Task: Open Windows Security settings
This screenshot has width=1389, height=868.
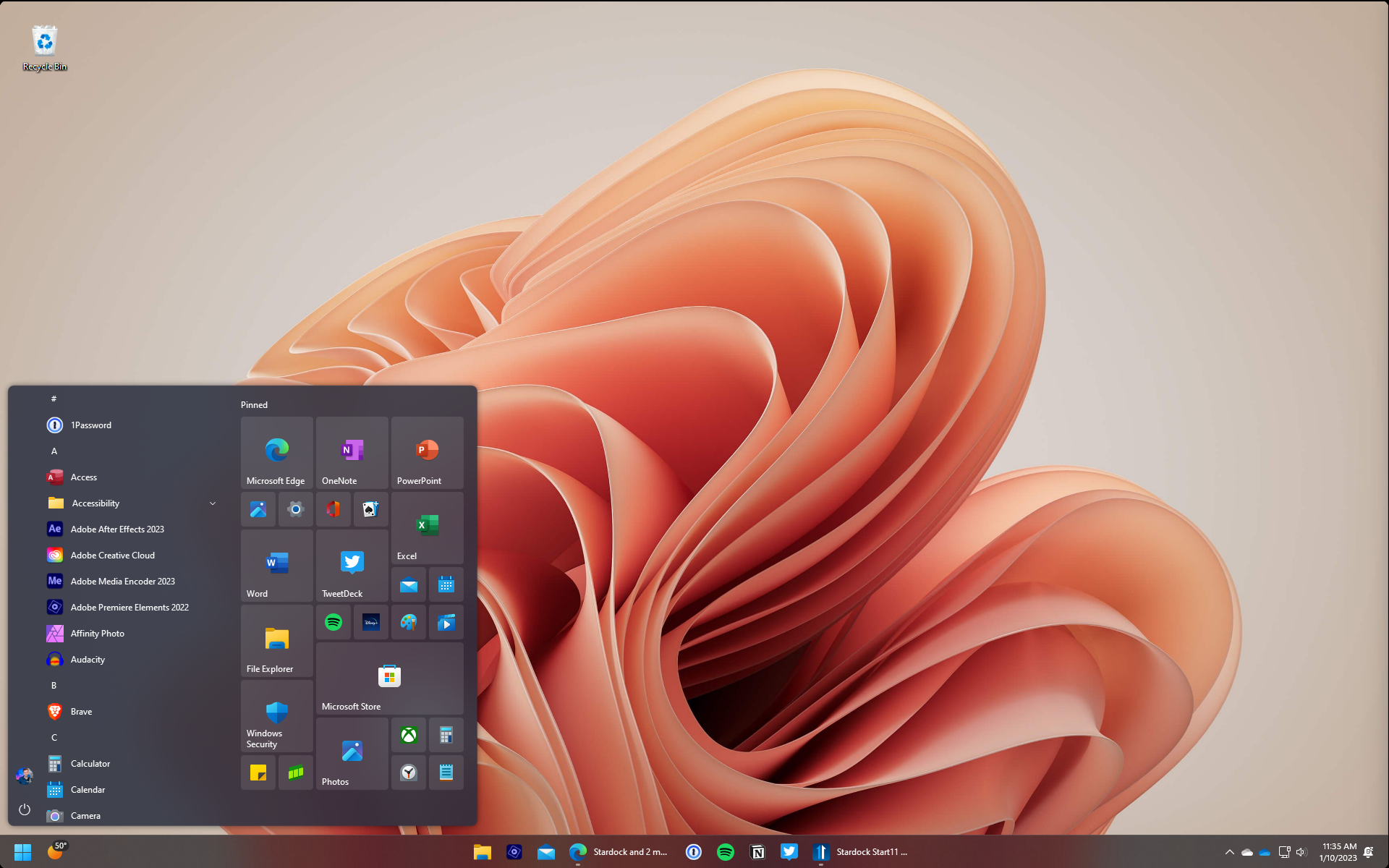Action: [x=276, y=720]
